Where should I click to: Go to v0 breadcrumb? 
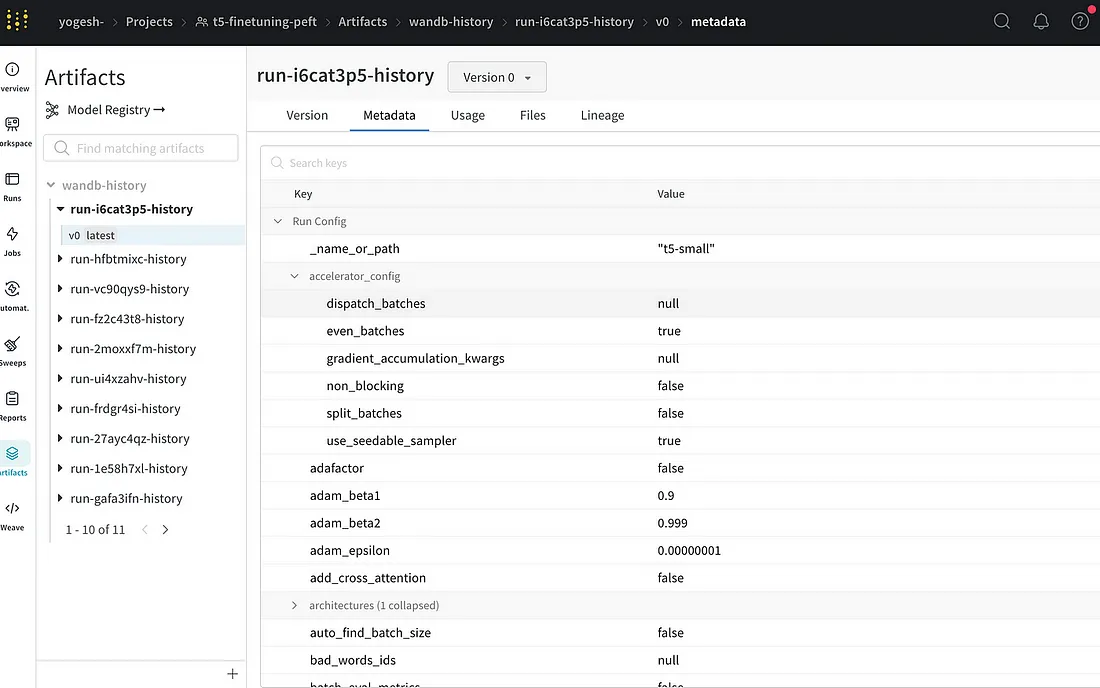662,22
